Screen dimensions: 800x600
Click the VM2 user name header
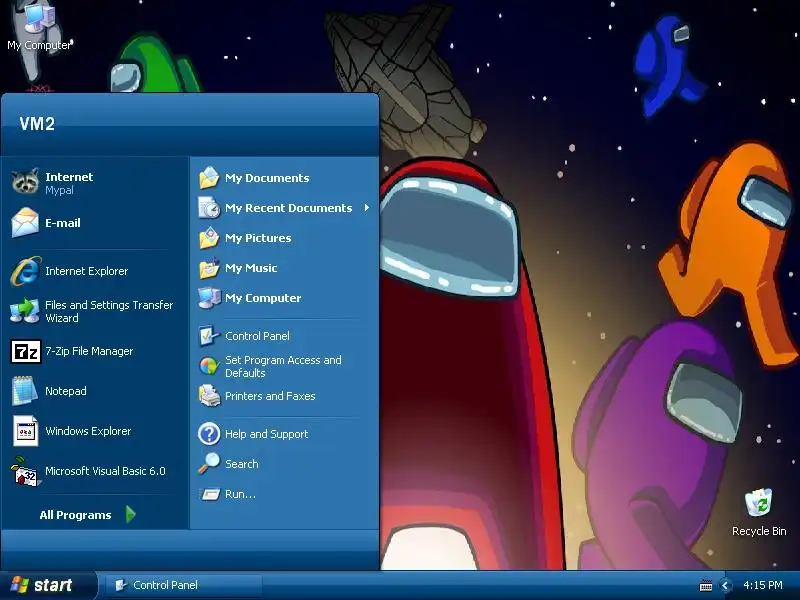37,123
